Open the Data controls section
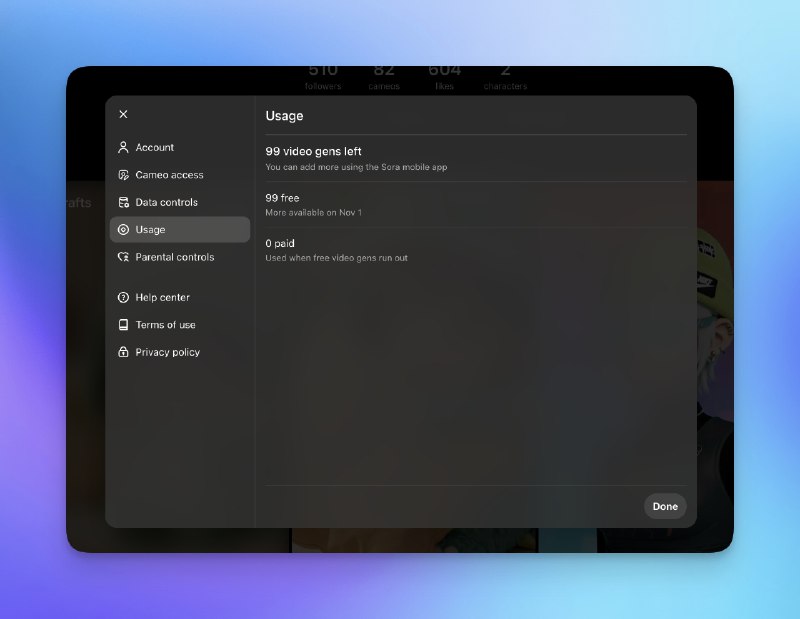The height and width of the screenshot is (619, 800). tap(180, 203)
